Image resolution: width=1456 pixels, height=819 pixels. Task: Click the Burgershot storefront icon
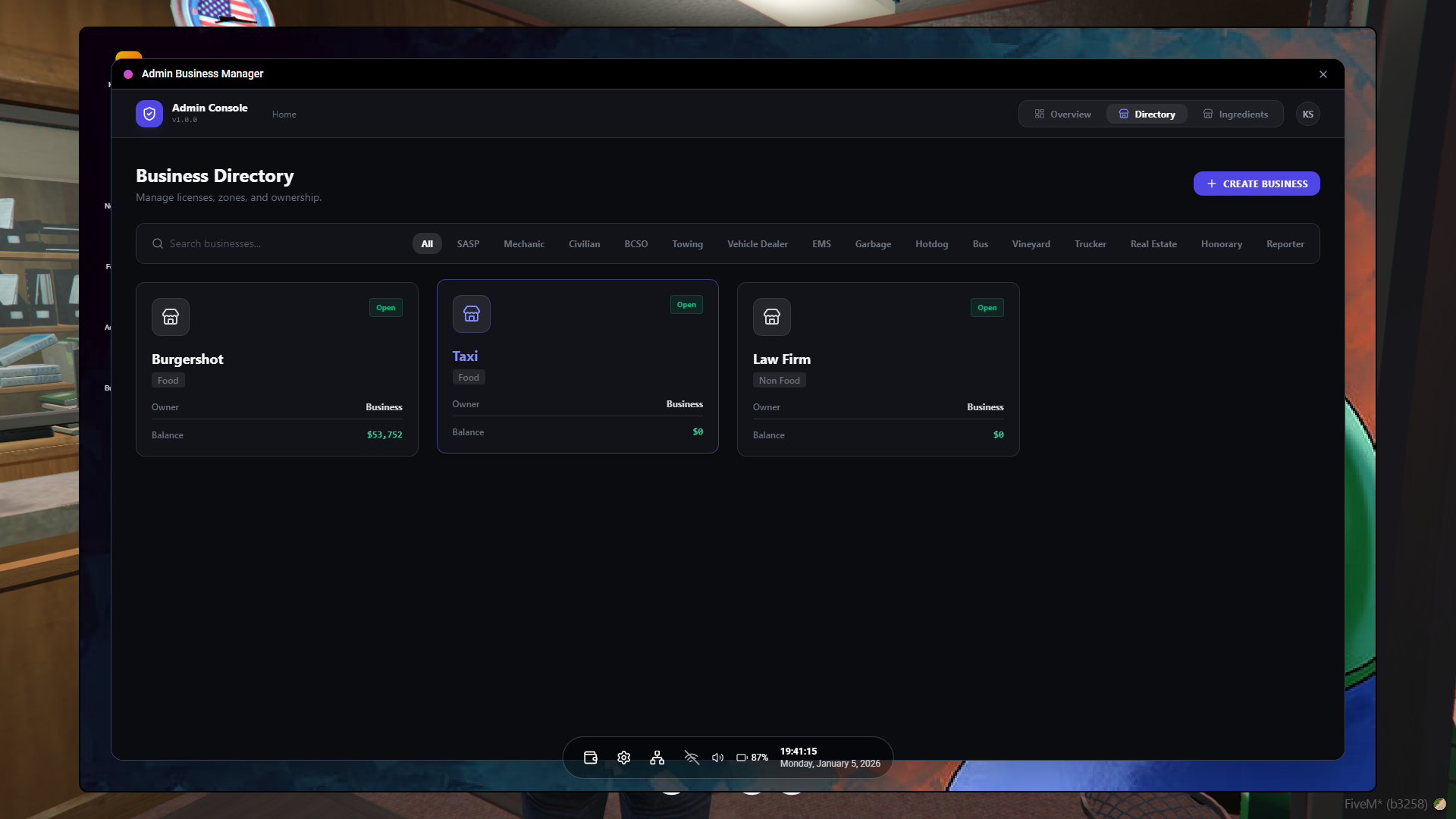pyautogui.click(x=170, y=317)
